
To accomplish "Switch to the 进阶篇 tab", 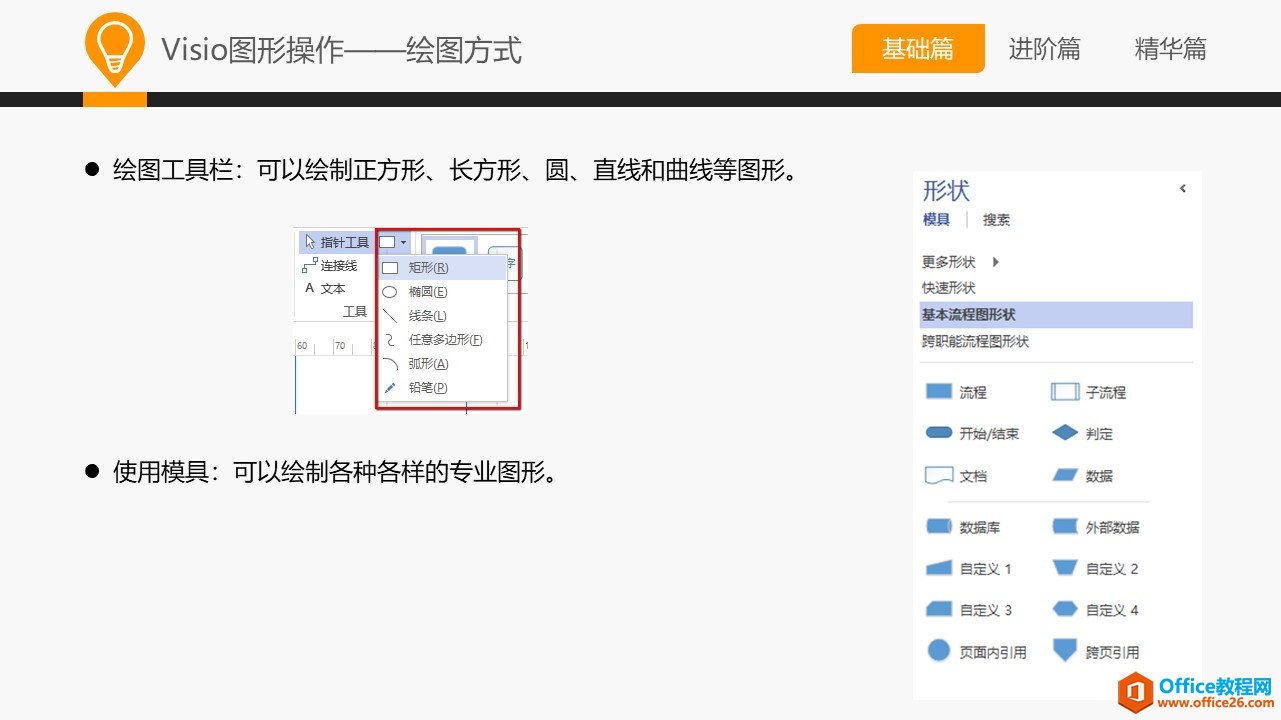I will click(1044, 48).
